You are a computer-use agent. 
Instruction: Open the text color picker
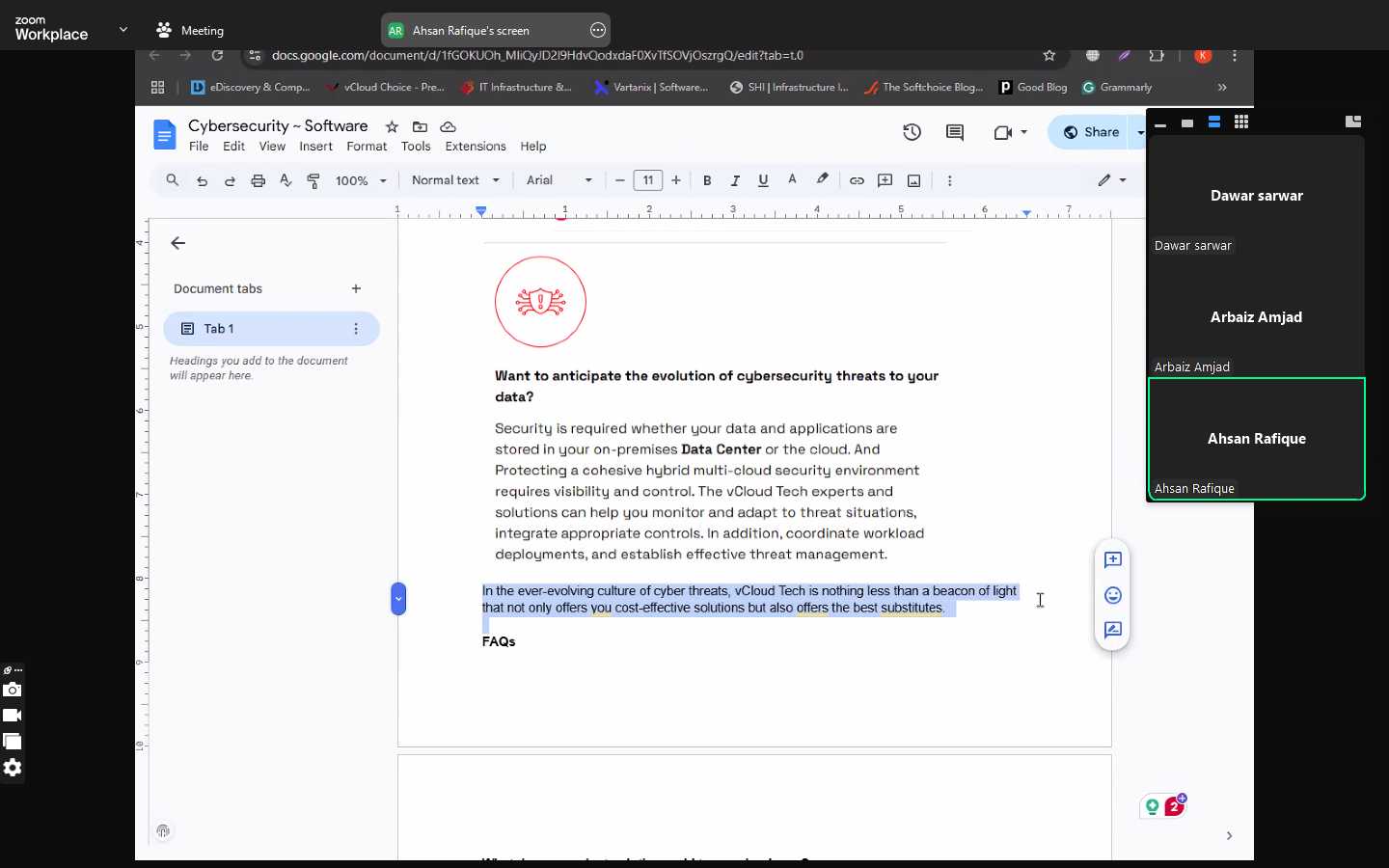[793, 180]
